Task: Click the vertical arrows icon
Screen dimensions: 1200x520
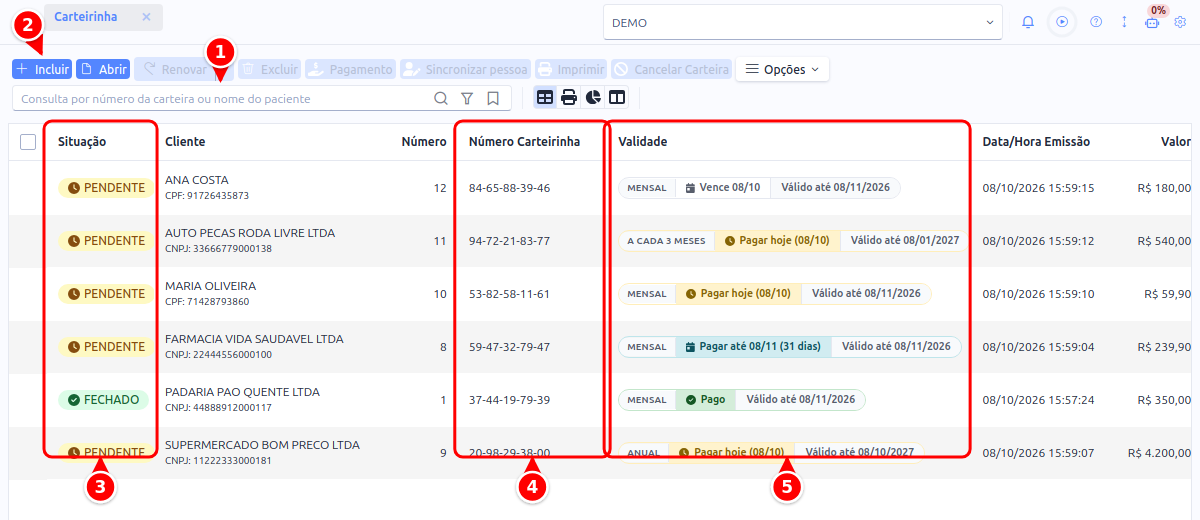Action: pos(1124,22)
